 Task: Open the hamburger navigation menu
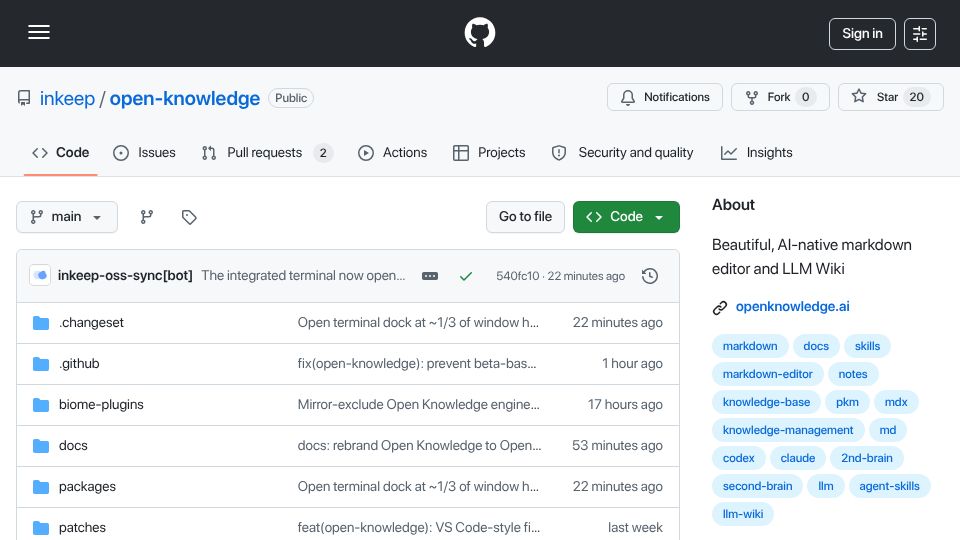pyautogui.click(x=39, y=32)
